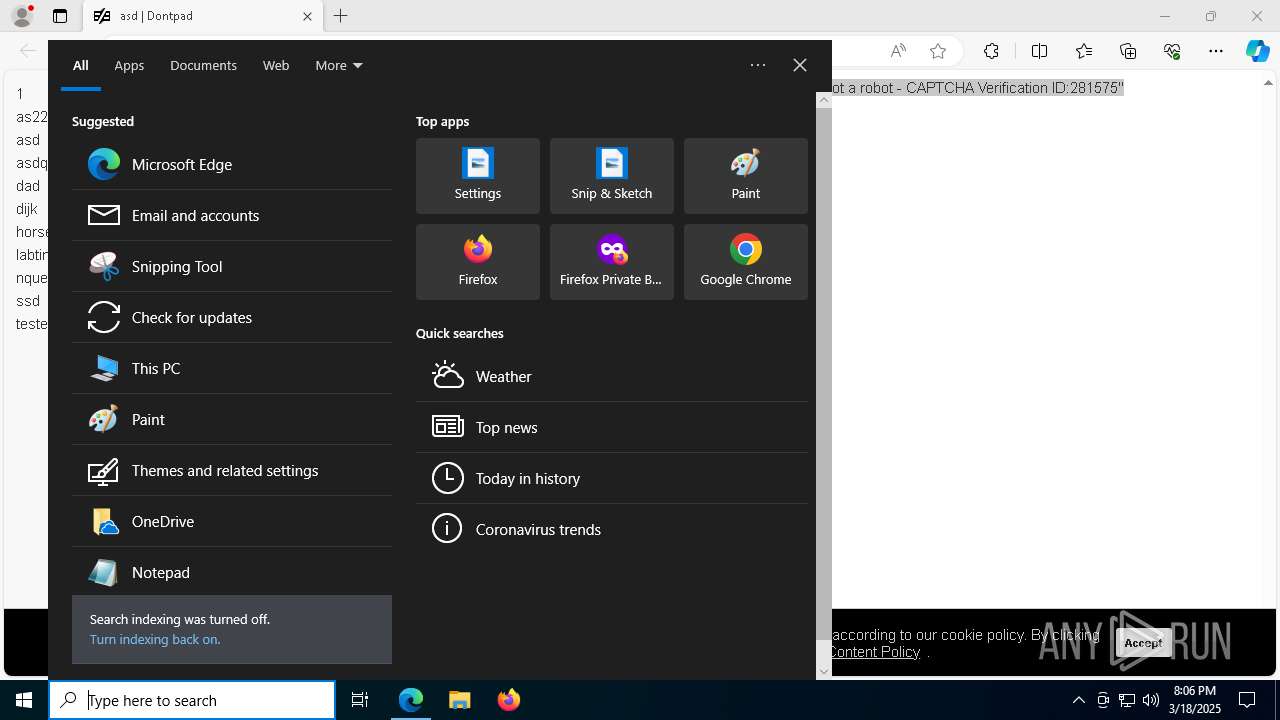Run Today in history quick search

[x=612, y=478]
